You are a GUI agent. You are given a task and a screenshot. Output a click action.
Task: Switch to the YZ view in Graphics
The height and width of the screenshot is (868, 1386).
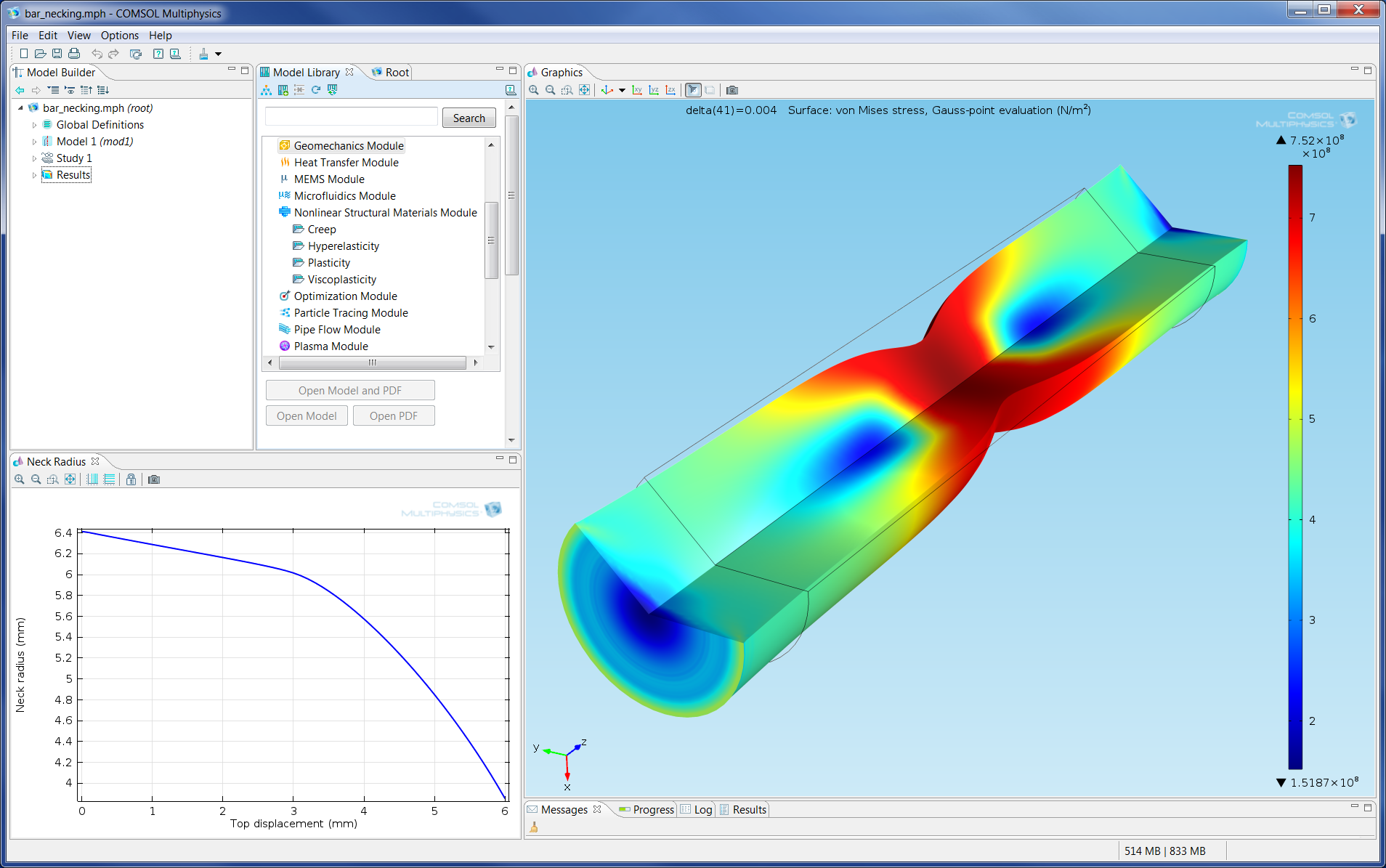coord(654,90)
